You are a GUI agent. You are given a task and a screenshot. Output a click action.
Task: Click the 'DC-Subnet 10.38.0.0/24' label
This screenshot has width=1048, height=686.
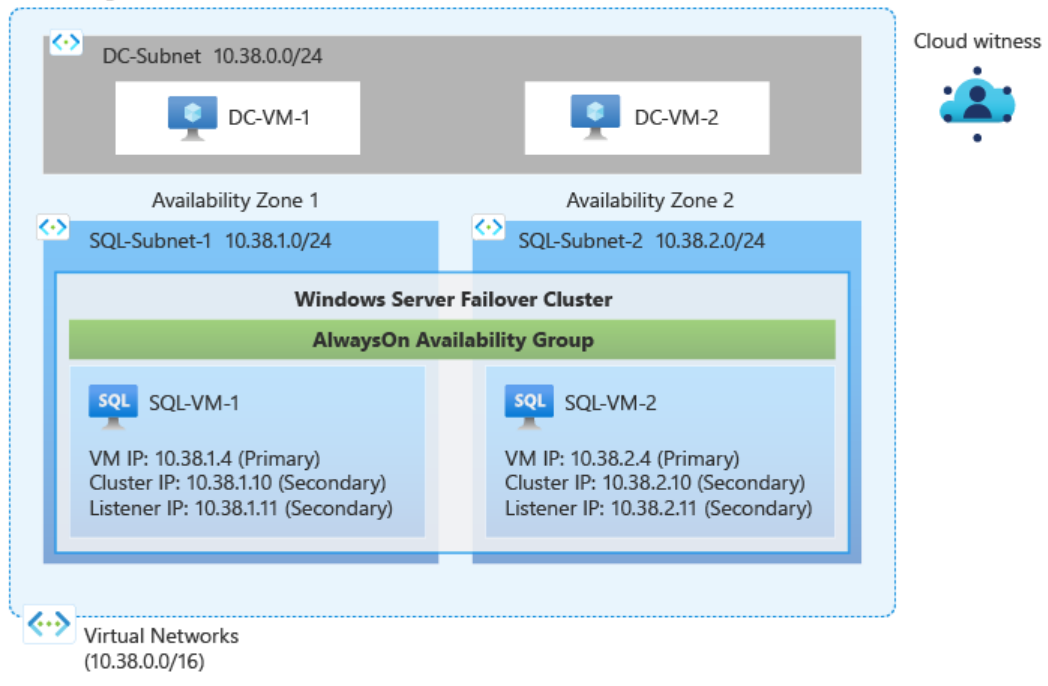[212, 56]
